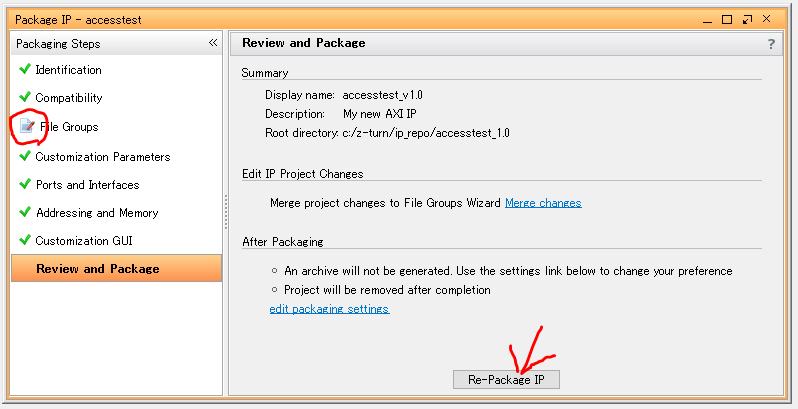Click the green checkmark beside Compatibility
This screenshot has height=409, width=798.
click(24, 98)
